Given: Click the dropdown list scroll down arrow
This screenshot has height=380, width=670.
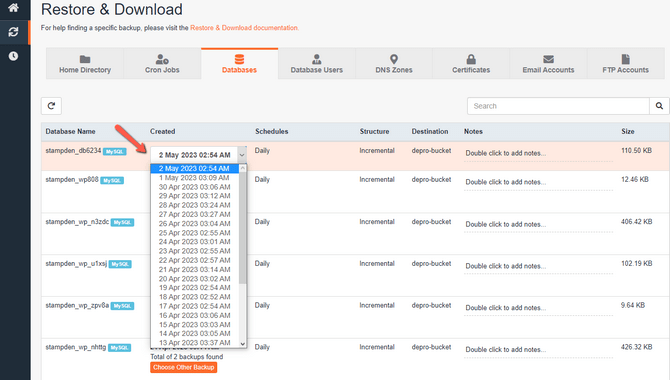Looking at the screenshot, I should [243, 344].
